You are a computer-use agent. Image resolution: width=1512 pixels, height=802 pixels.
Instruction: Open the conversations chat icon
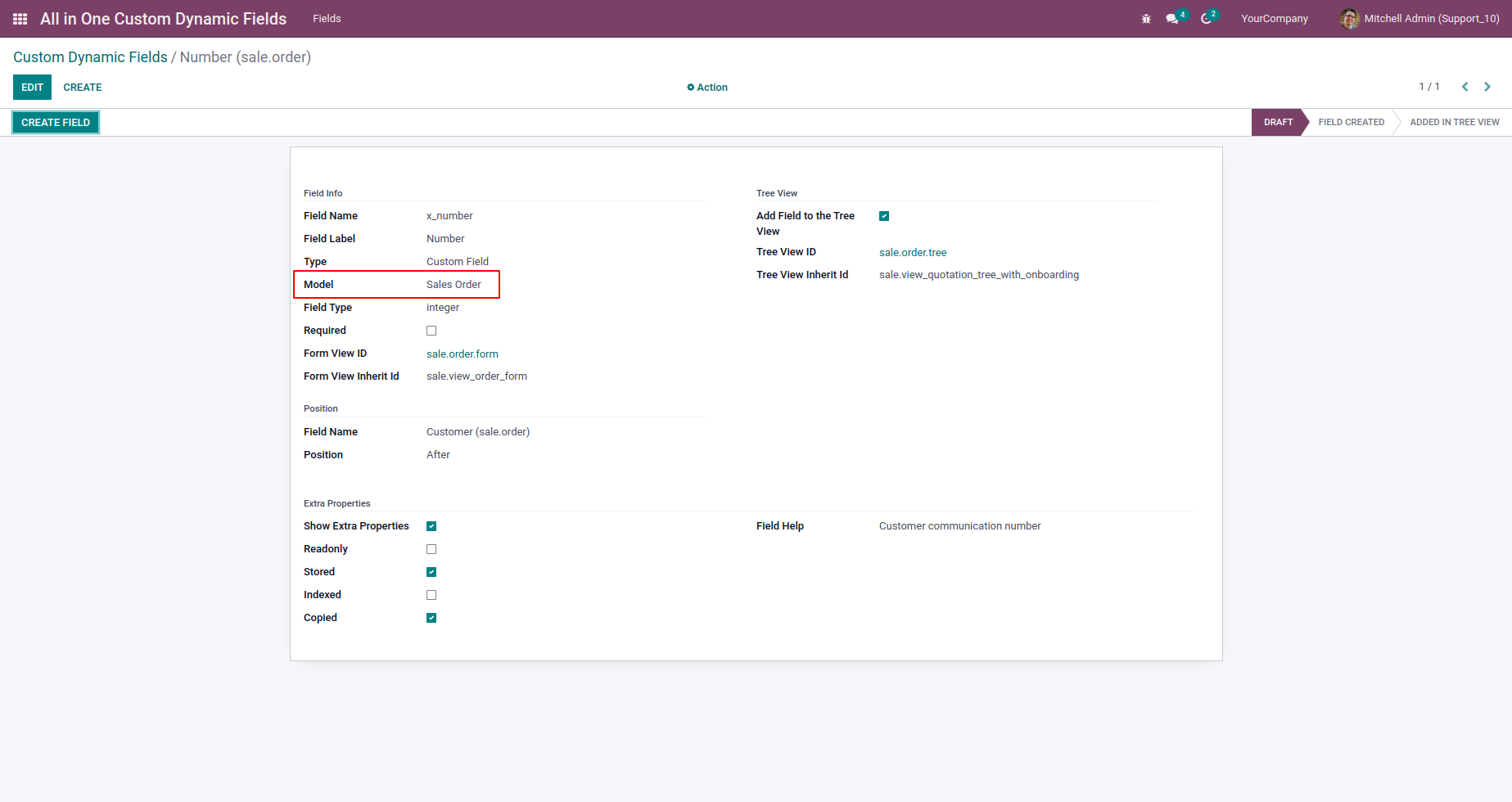tap(1172, 19)
